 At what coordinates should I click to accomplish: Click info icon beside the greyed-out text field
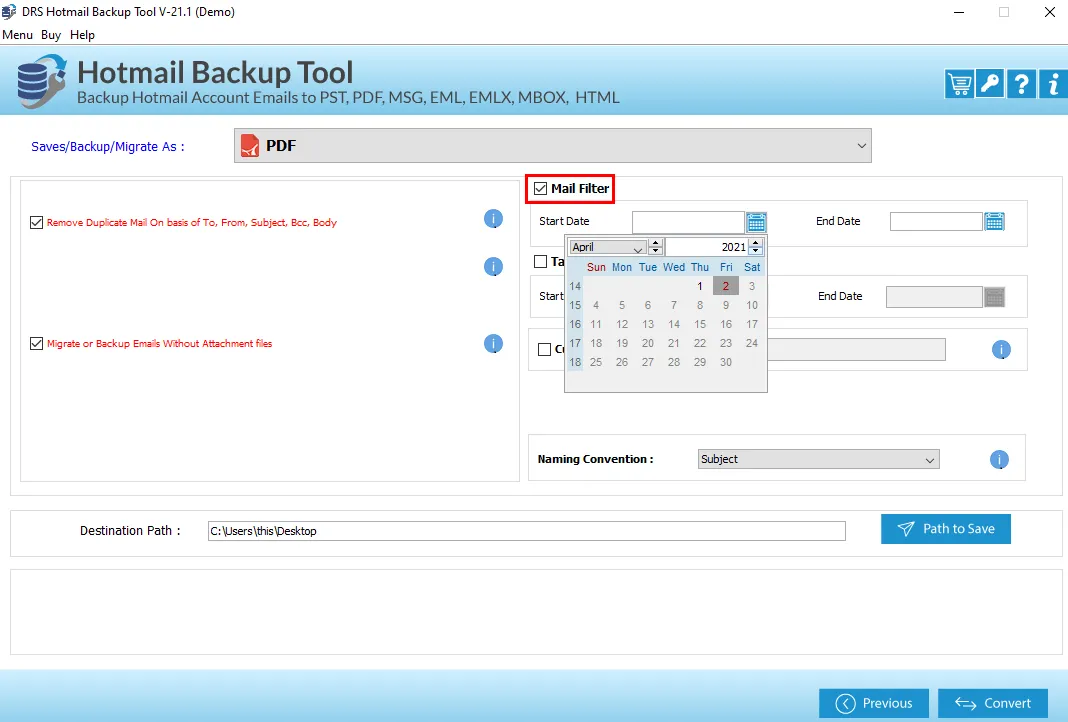coord(1001,350)
